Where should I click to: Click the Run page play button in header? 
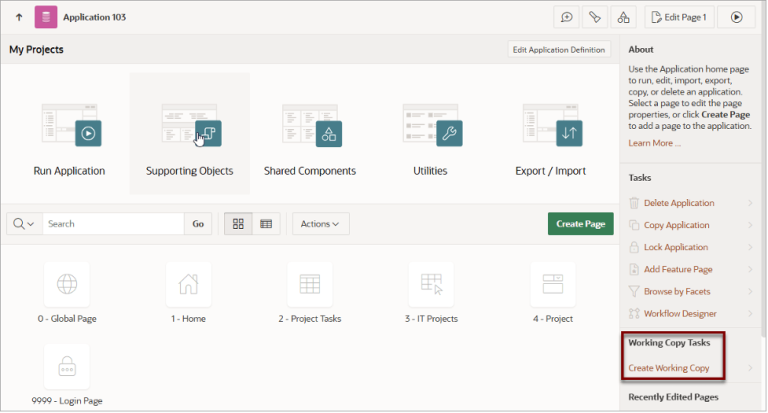point(736,17)
